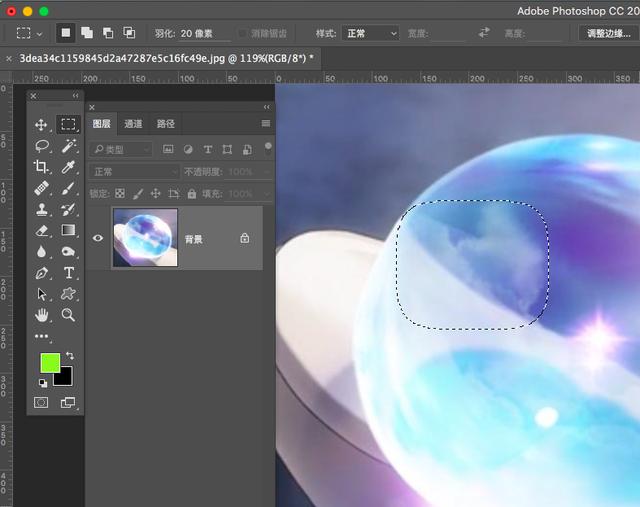This screenshot has width=640, height=507.
Task: Change screen mode from toolbox
Action: coord(68,403)
